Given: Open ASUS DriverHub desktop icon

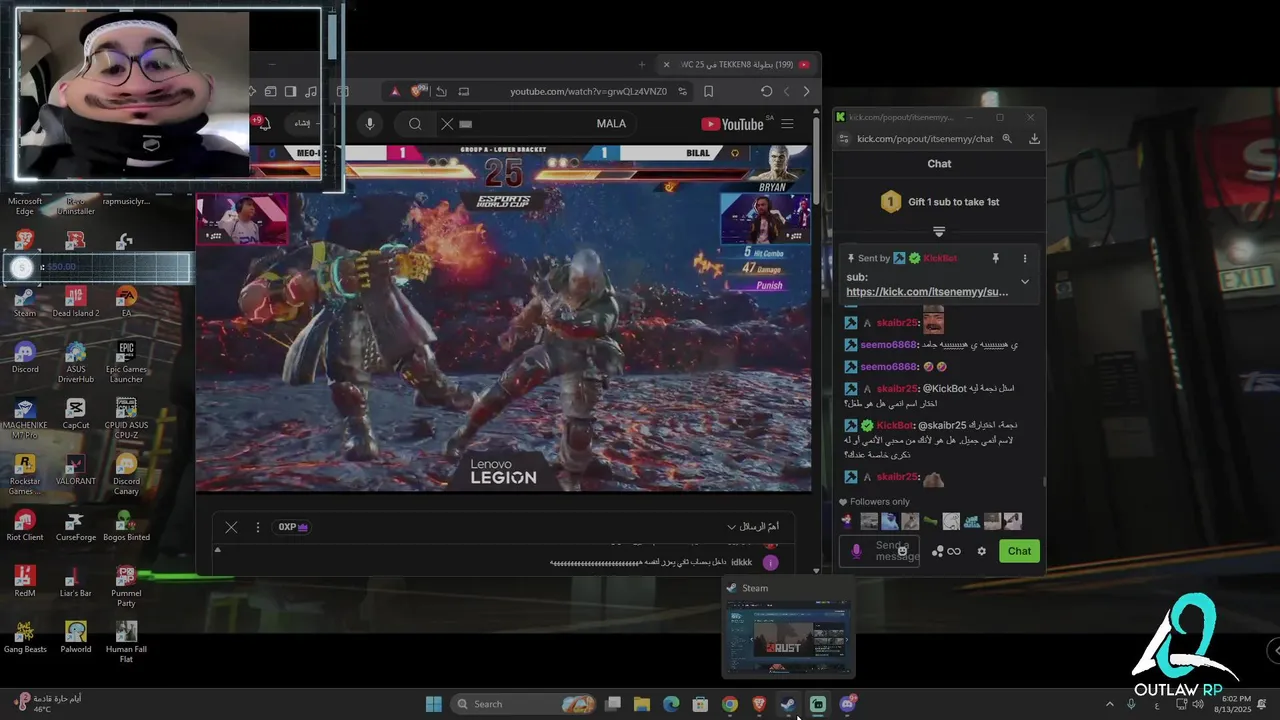Looking at the screenshot, I should 76,362.
